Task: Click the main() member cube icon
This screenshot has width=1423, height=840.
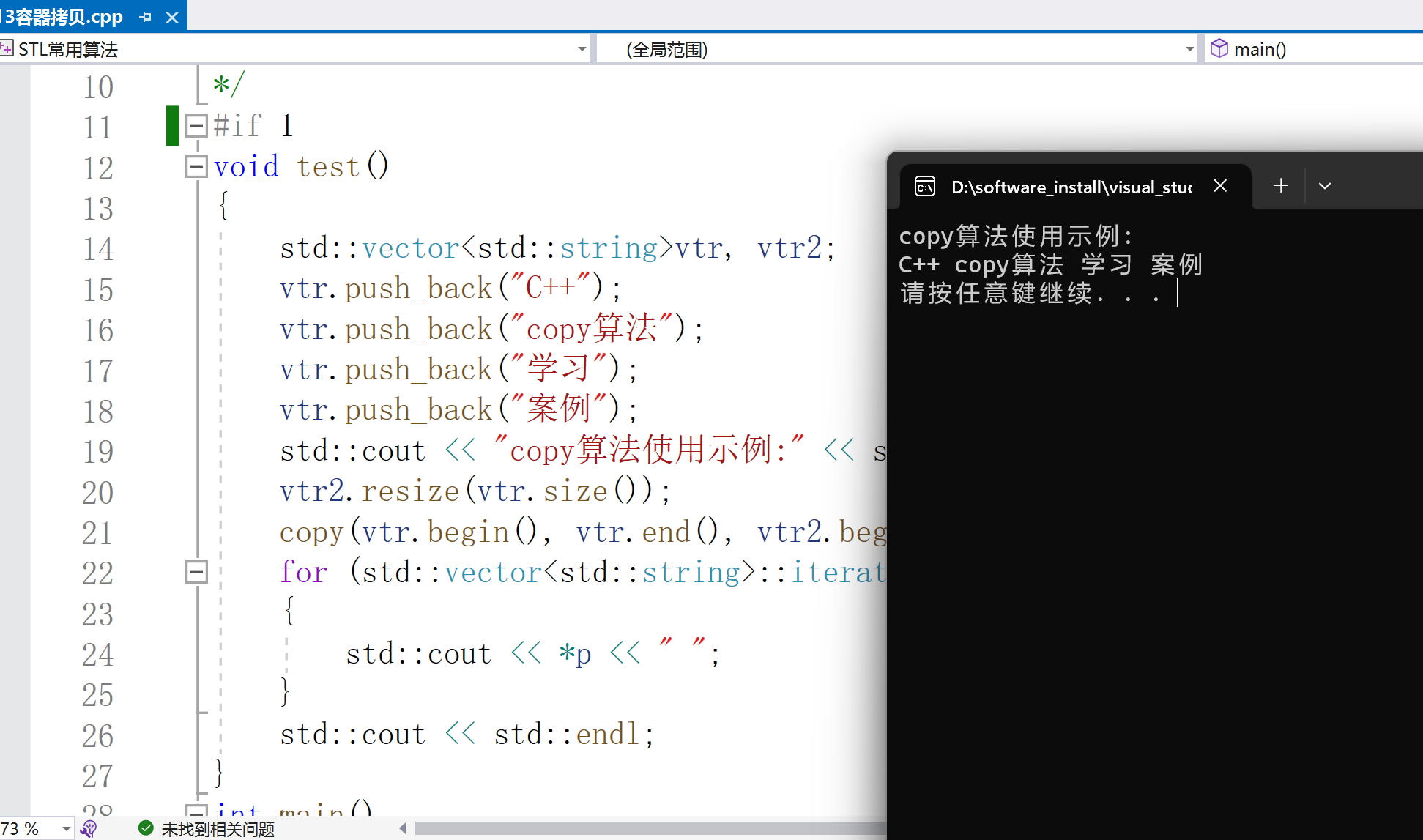Action: click(x=1219, y=49)
